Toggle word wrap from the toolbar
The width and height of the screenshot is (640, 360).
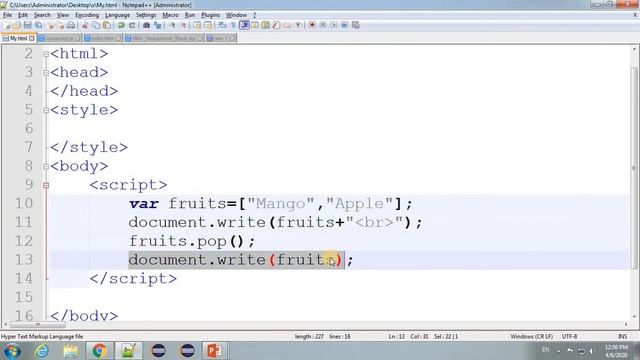(x=222, y=25)
